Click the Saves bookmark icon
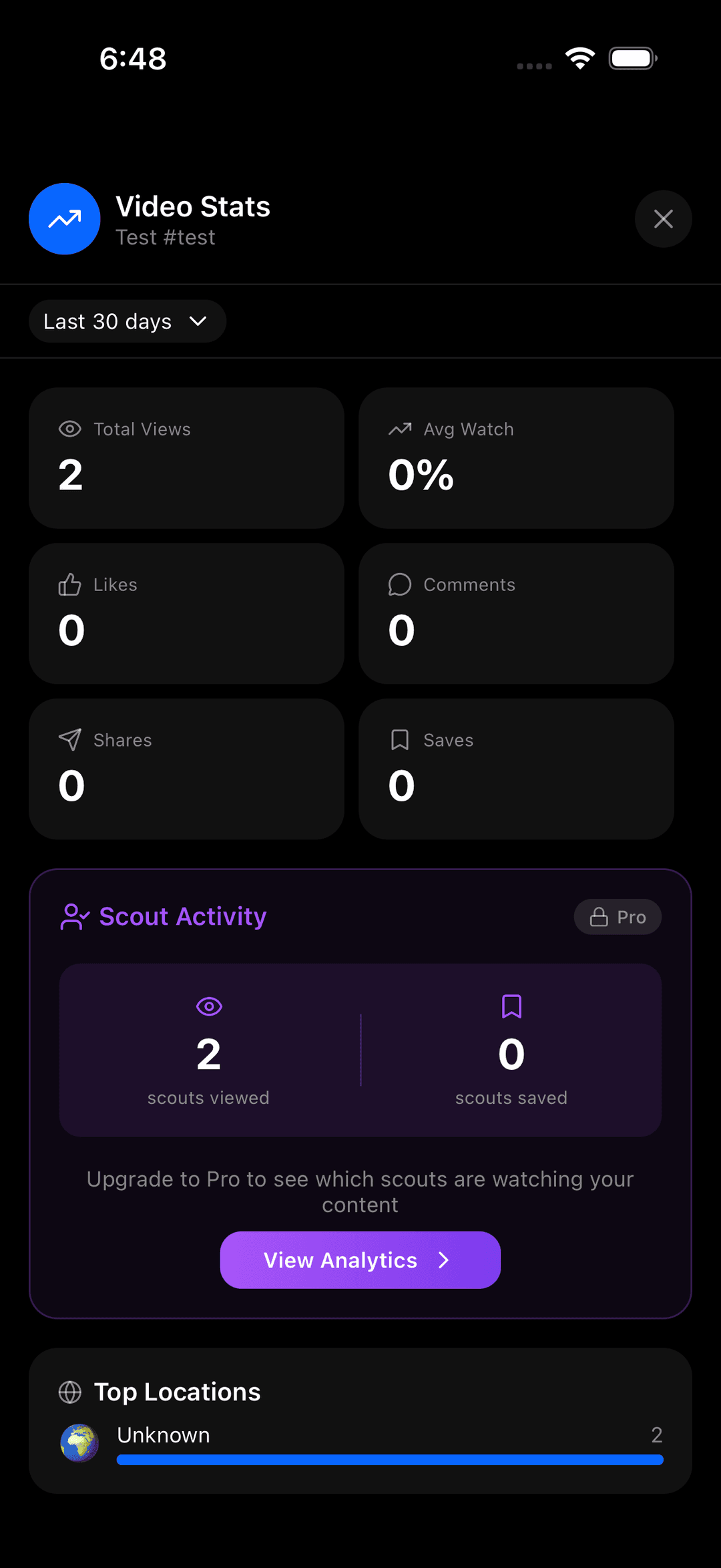 pos(399,740)
